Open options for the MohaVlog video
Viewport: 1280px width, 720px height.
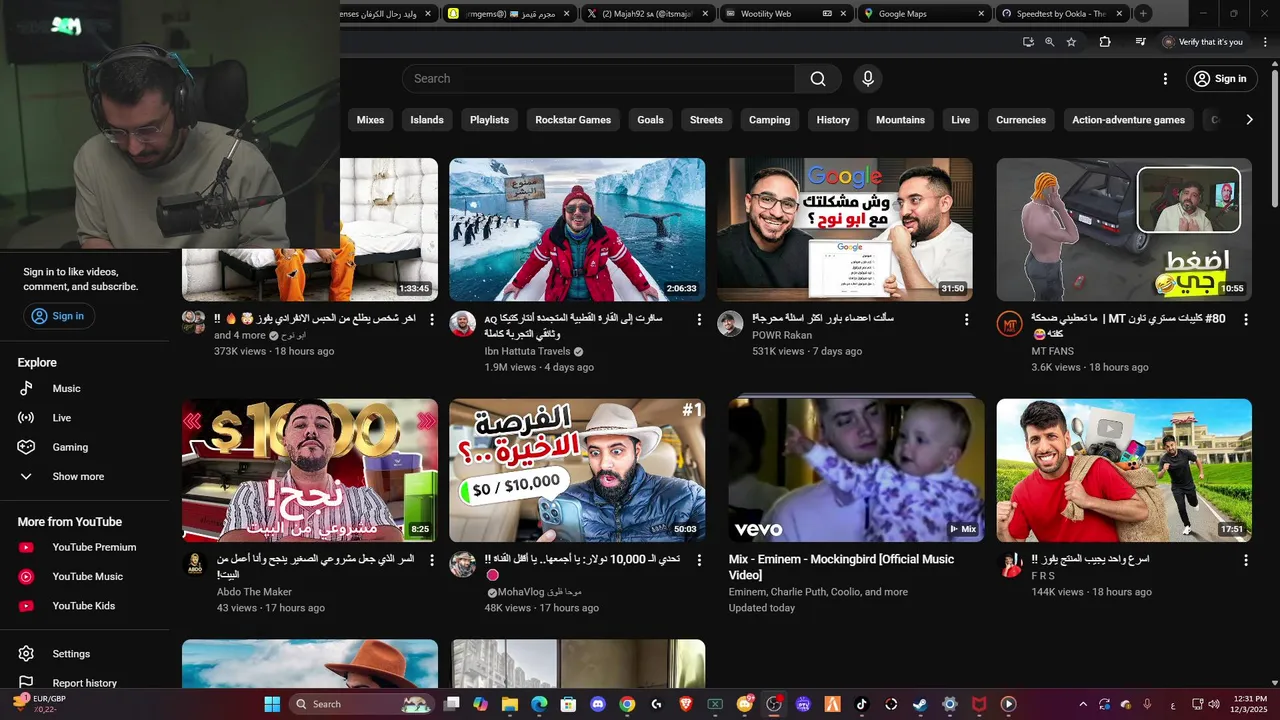point(699,560)
